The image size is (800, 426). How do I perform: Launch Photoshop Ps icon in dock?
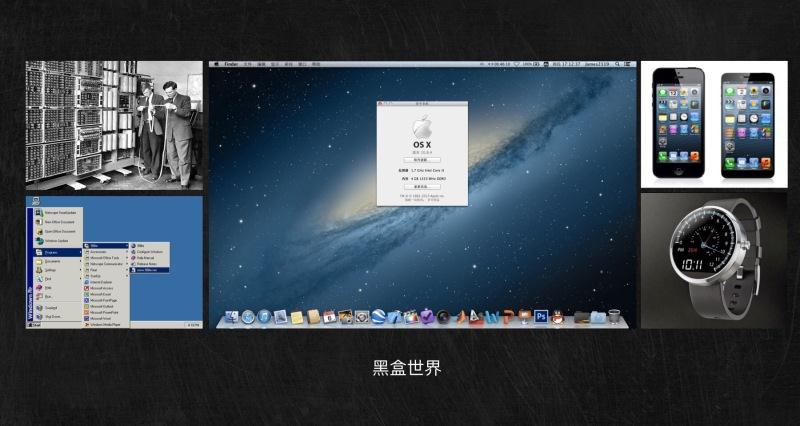click(541, 316)
